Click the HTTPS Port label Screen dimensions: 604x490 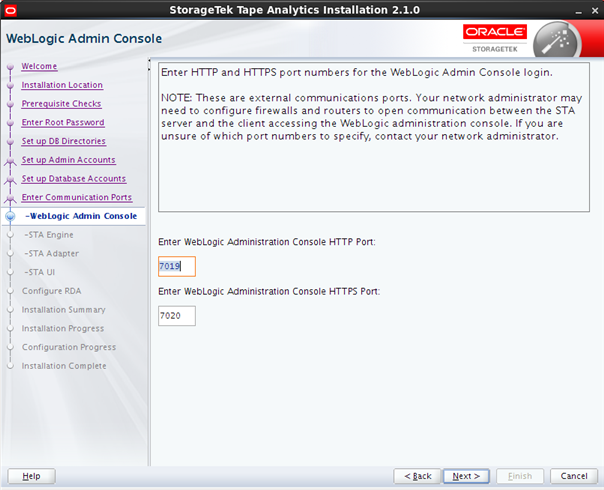click(x=269, y=292)
